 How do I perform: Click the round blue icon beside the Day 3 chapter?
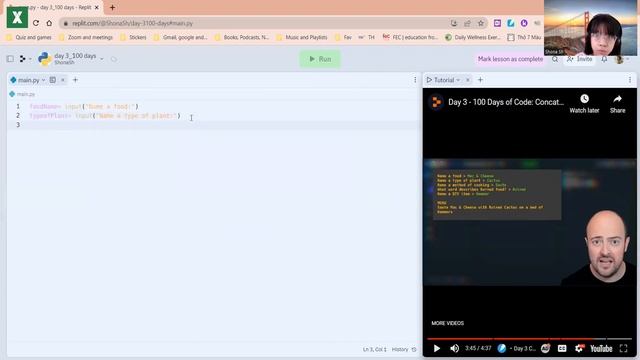[x=502, y=349]
